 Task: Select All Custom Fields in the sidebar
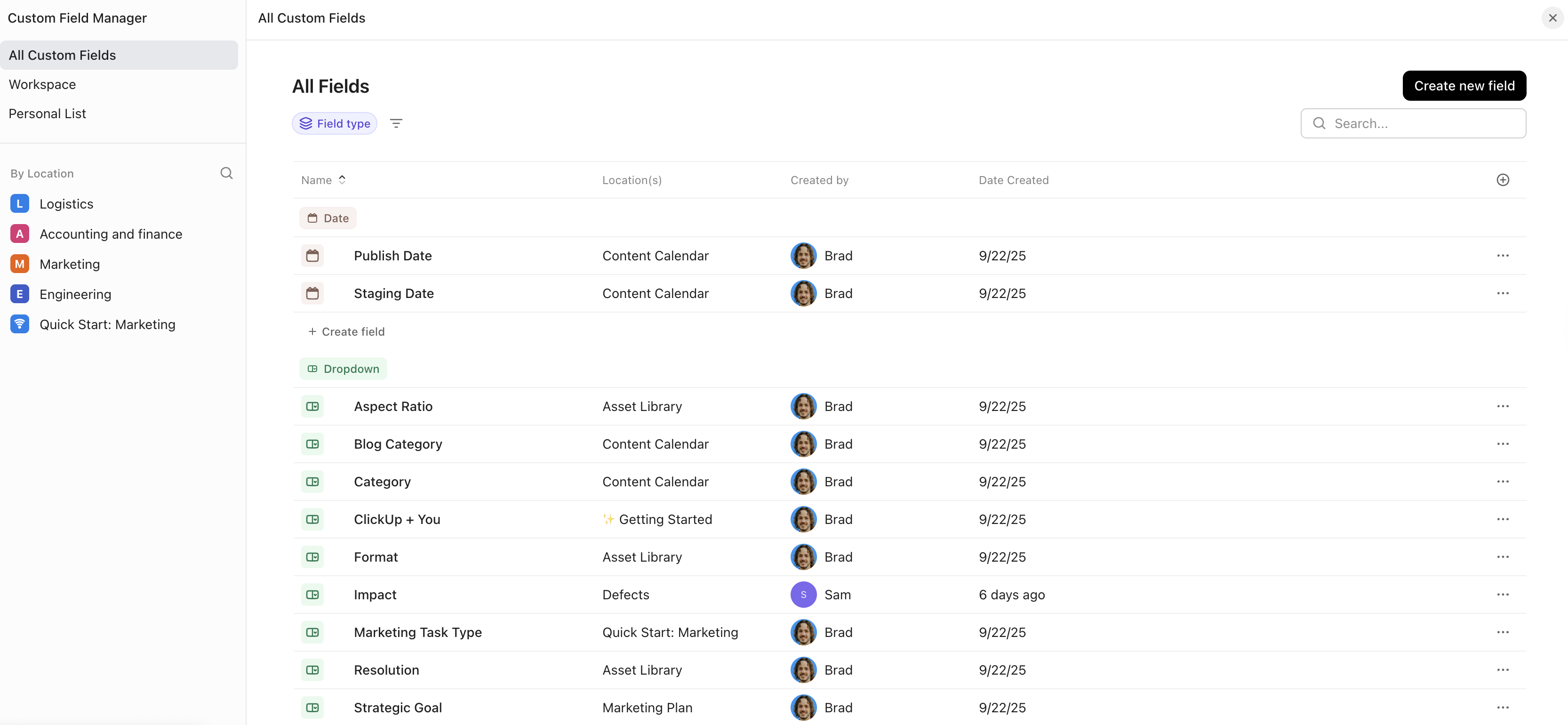click(62, 55)
